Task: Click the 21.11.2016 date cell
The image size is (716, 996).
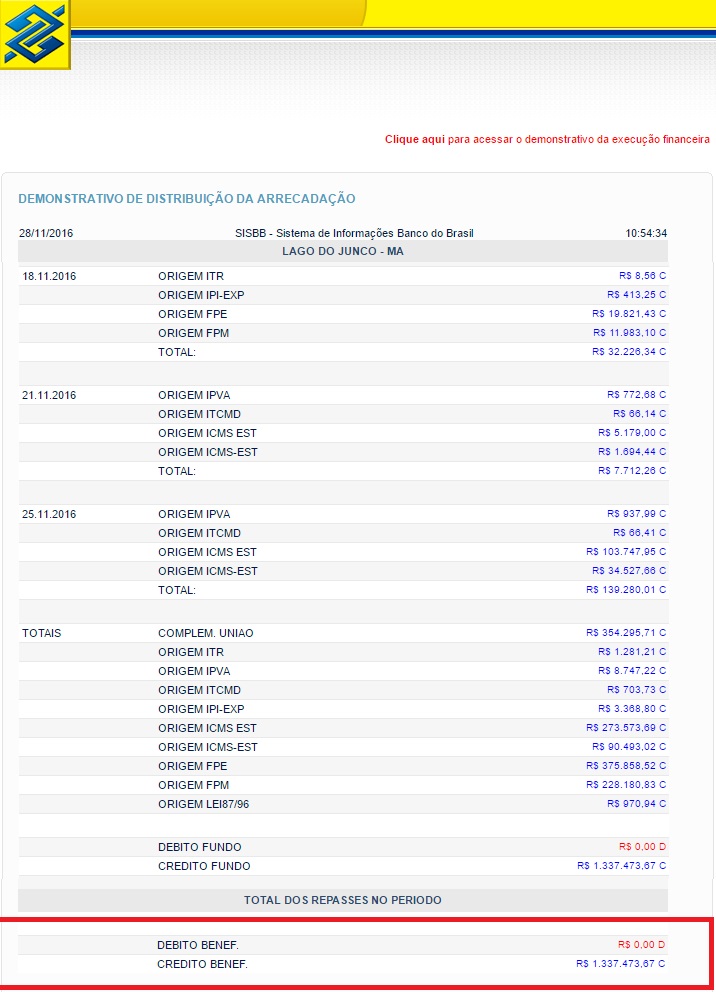Action: pos(49,395)
